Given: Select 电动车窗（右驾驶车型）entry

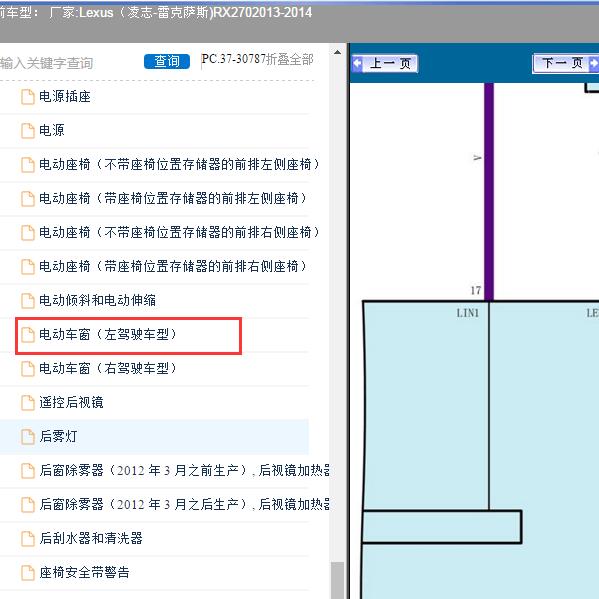Looking at the screenshot, I should click(x=108, y=368).
